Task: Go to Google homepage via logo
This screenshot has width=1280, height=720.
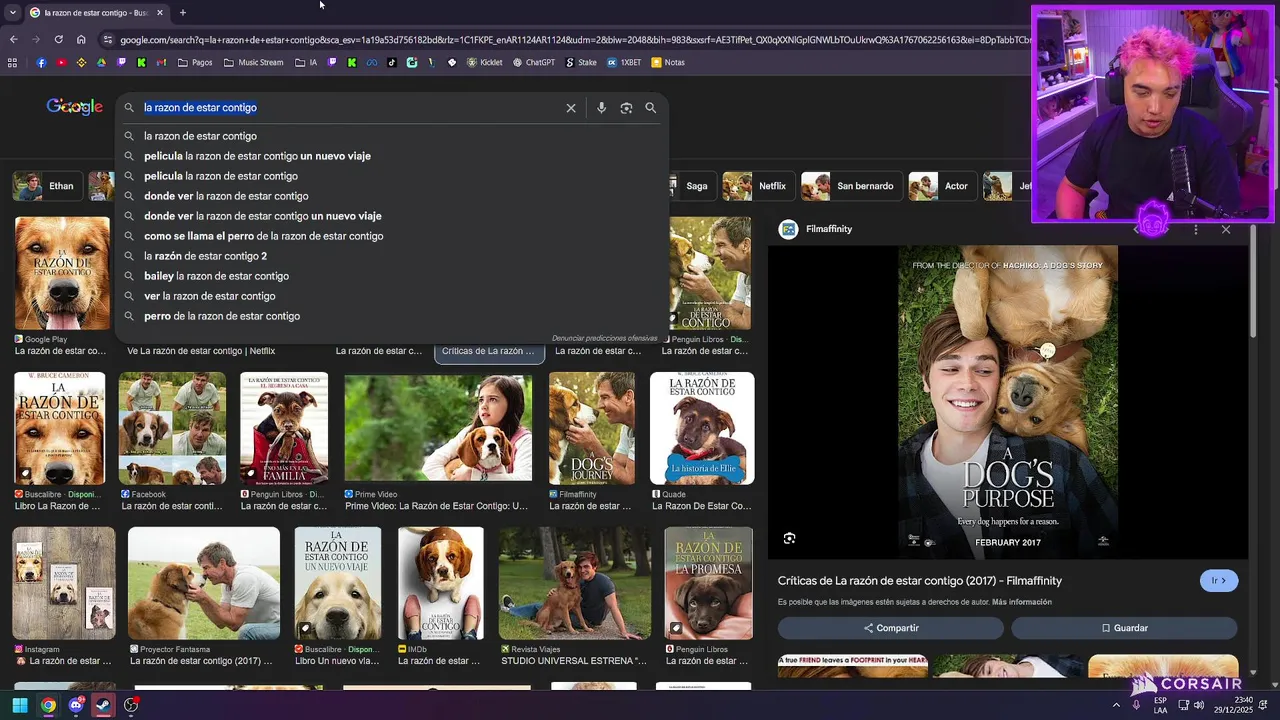Action: pyautogui.click(x=74, y=107)
